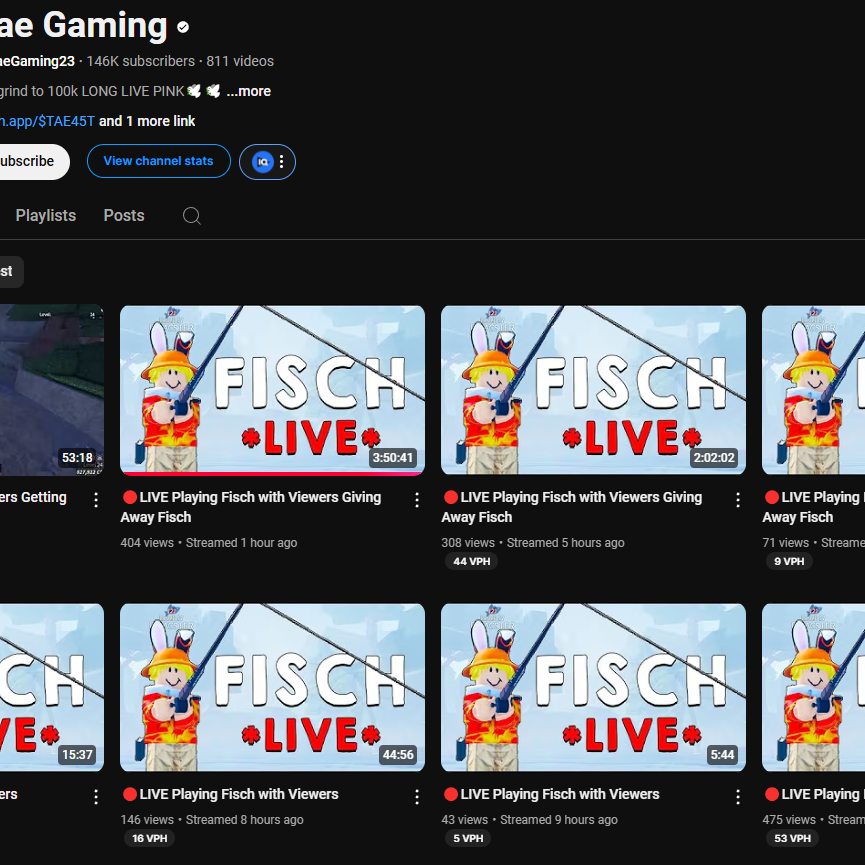Click the '811 videos' count text
Screen dimensions: 865x865
tap(240, 61)
